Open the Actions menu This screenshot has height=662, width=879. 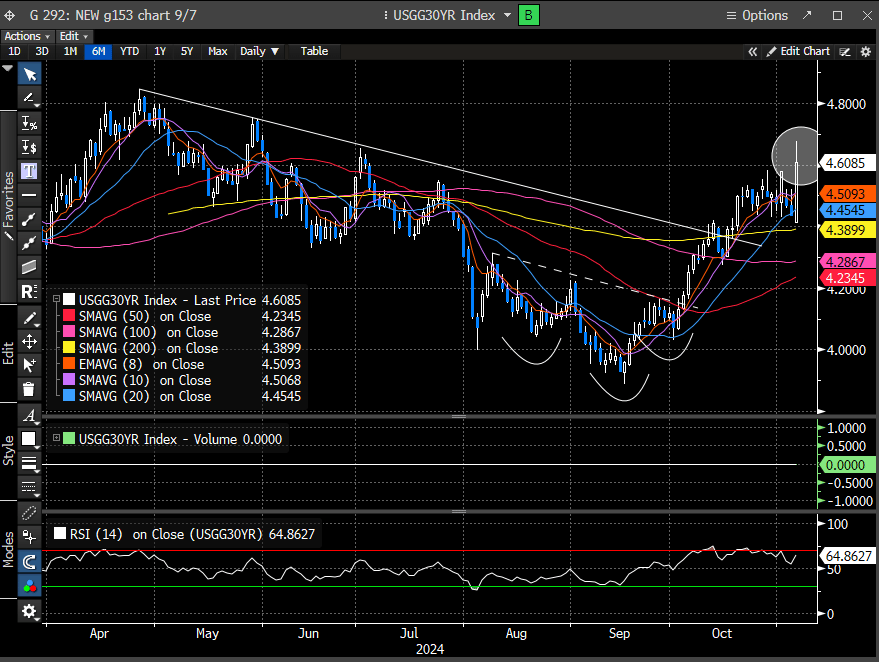[26, 36]
